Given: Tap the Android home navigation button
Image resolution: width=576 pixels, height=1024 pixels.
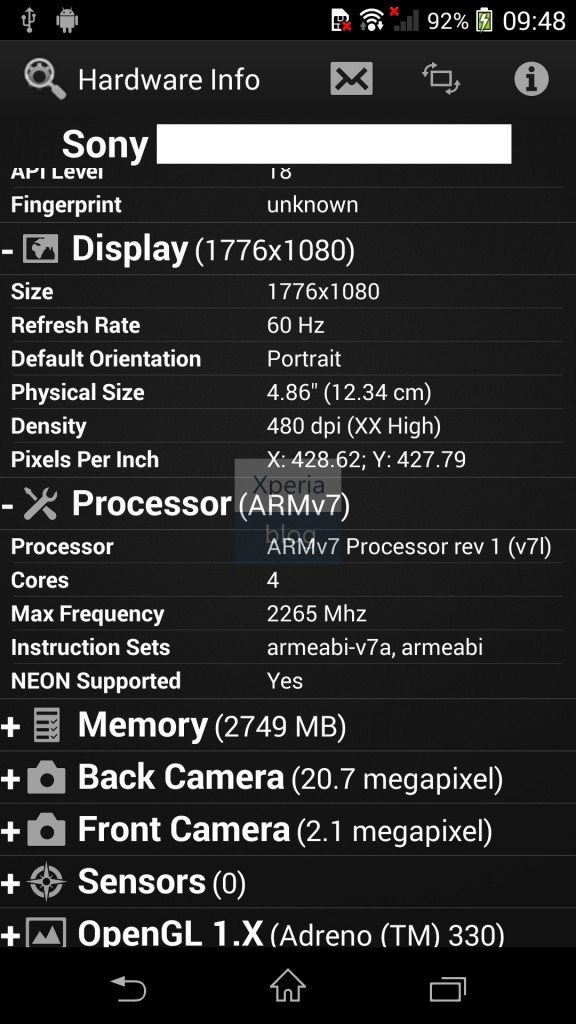Looking at the screenshot, I should click(288, 986).
